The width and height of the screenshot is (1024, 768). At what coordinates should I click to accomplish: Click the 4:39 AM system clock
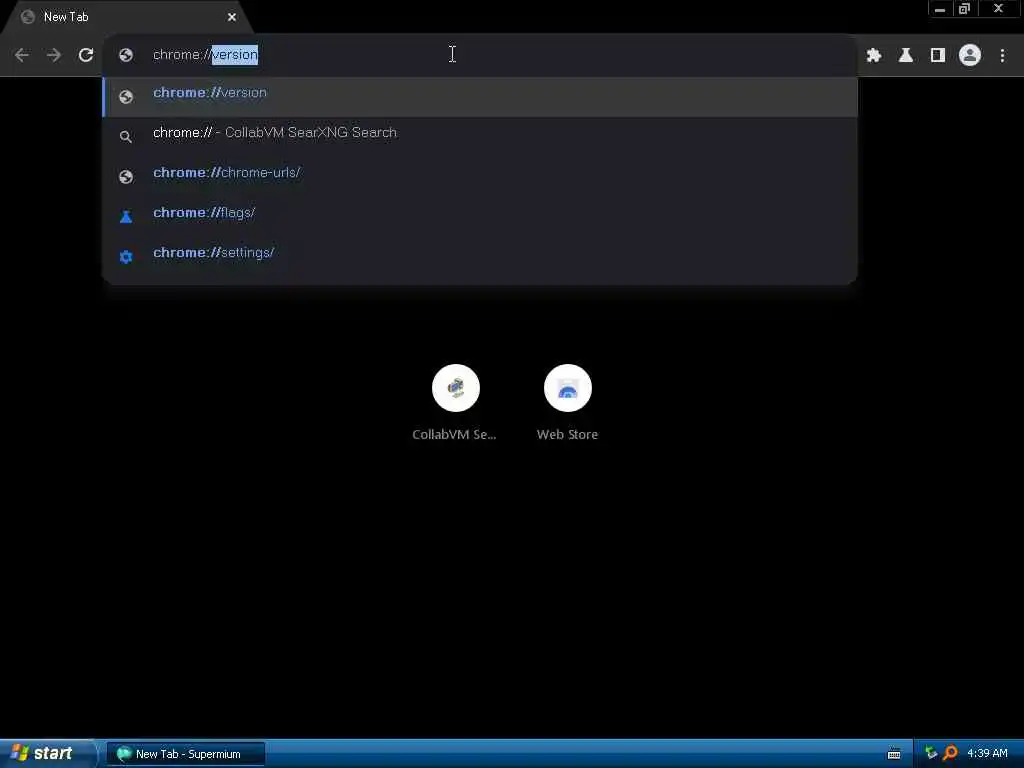coord(987,754)
